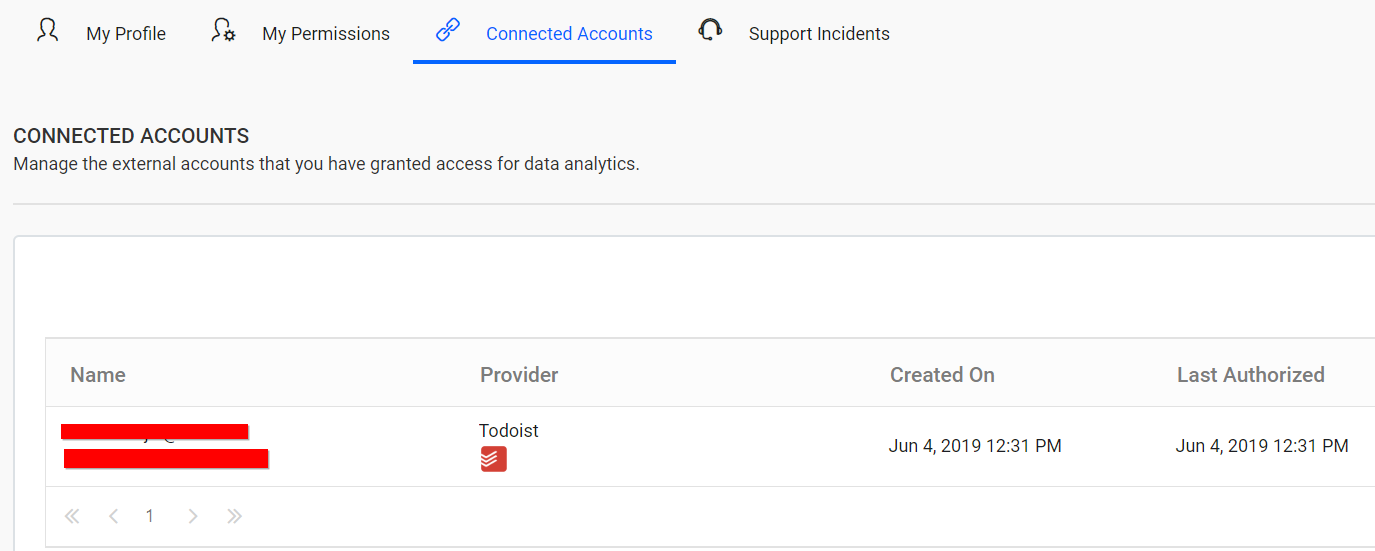Click the Created On date Jun 4, 2019
The image size is (1375, 551).
point(975,446)
